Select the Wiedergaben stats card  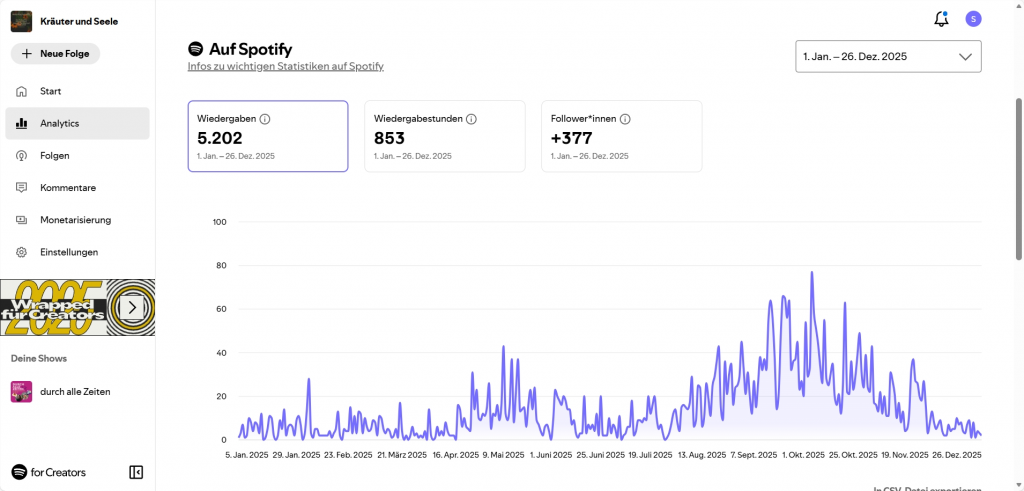268,136
